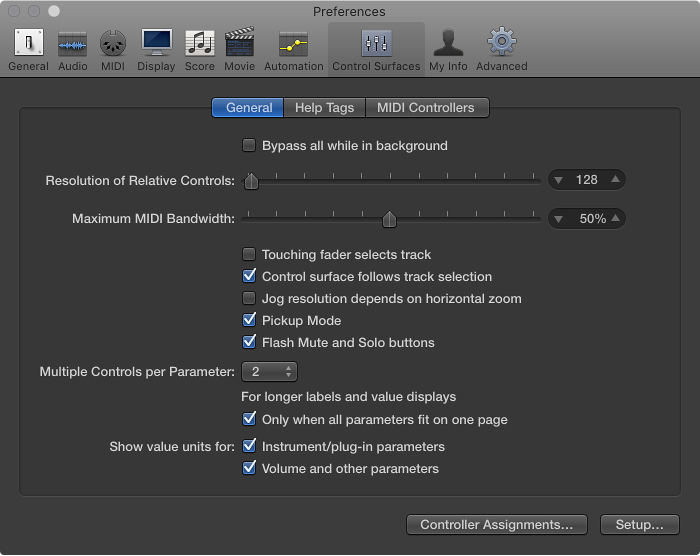
Task: Uncheck Only when all parameters fit on one page
Action: (249, 419)
